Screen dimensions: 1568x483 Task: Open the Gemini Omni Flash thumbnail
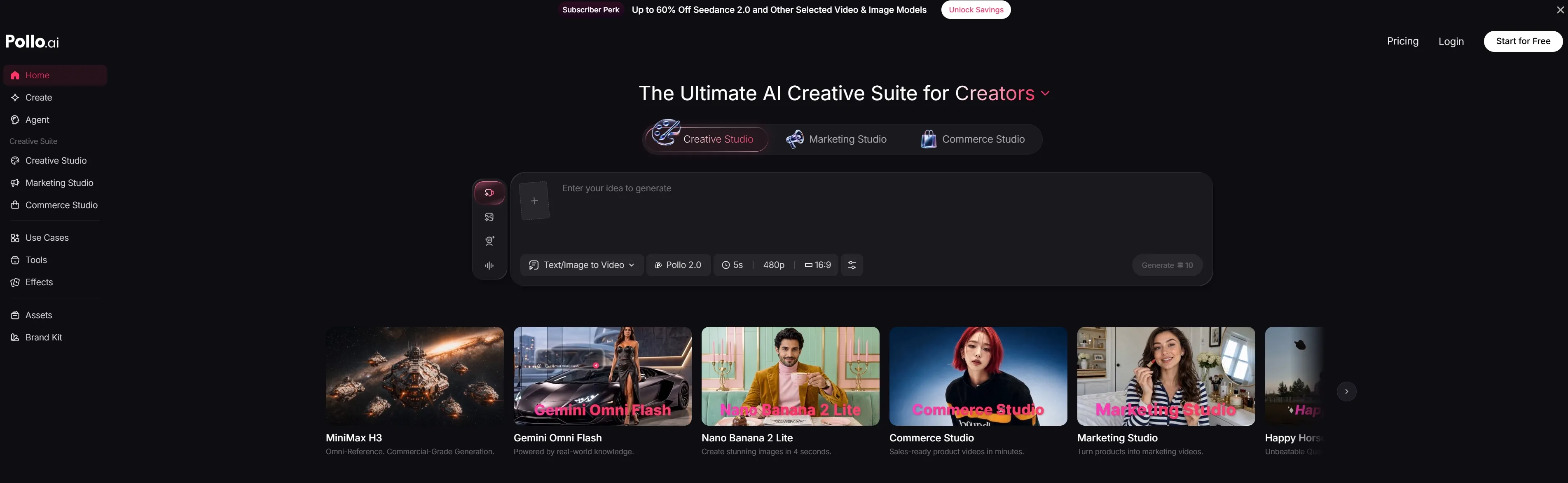click(603, 376)
